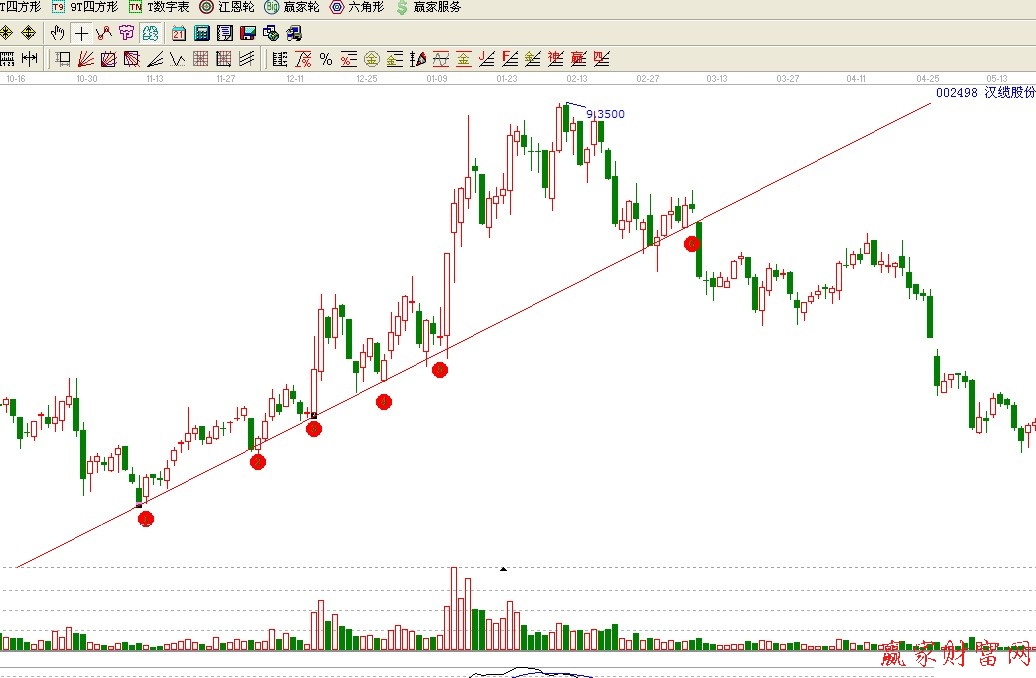Open the calculator tool
This screenshot has width=1036, height=678.
pyautogui.click(x=202, y=33)
